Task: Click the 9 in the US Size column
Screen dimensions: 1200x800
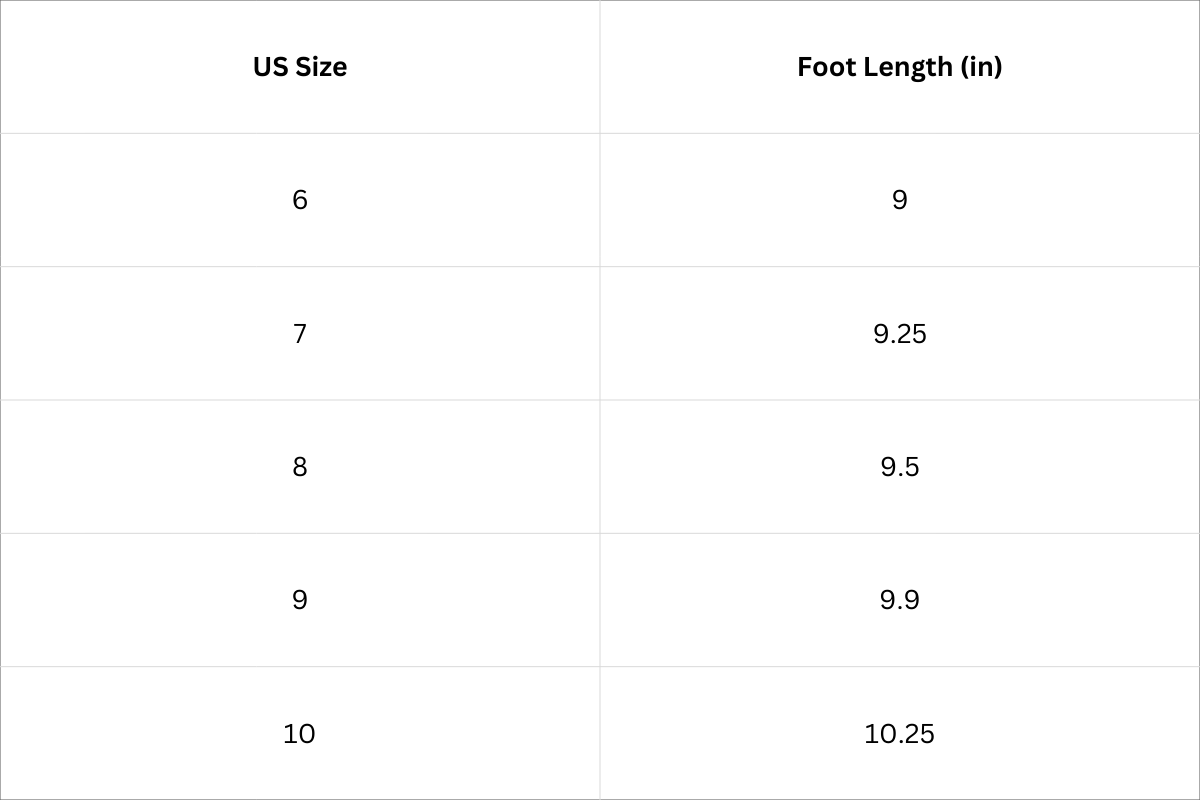Action: pos(300,600)
